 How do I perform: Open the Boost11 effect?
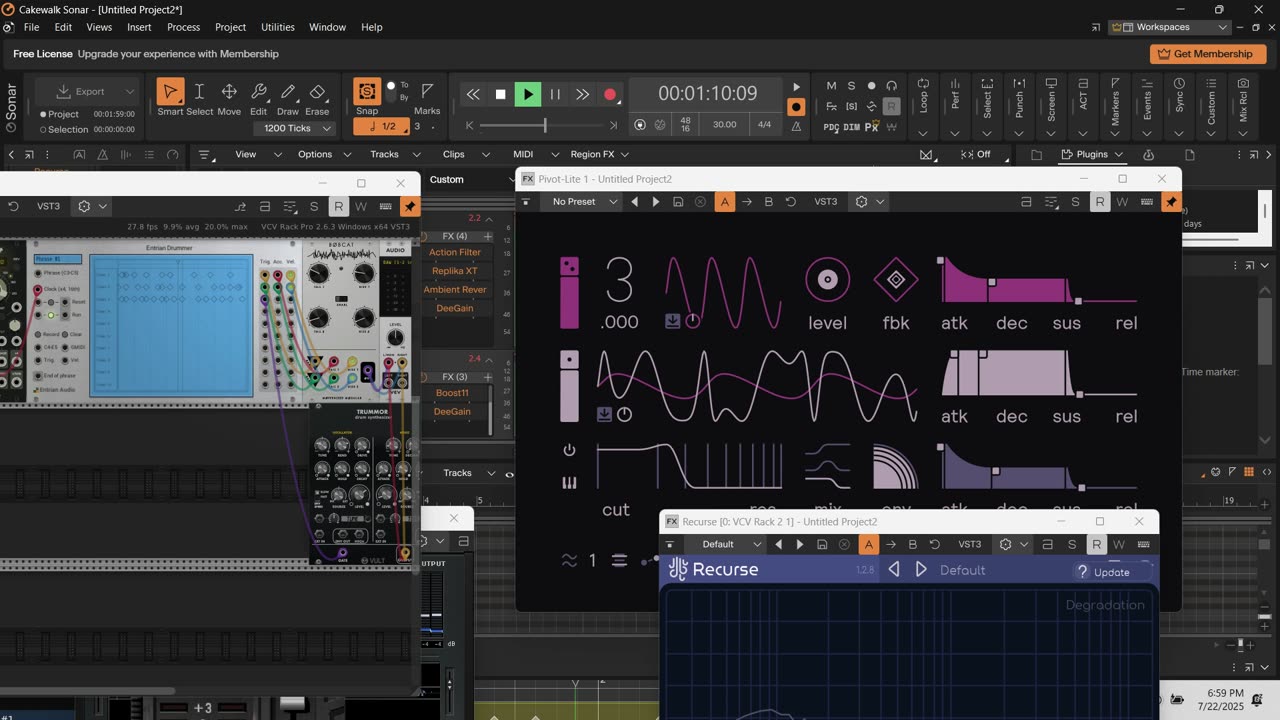point(452,393)
